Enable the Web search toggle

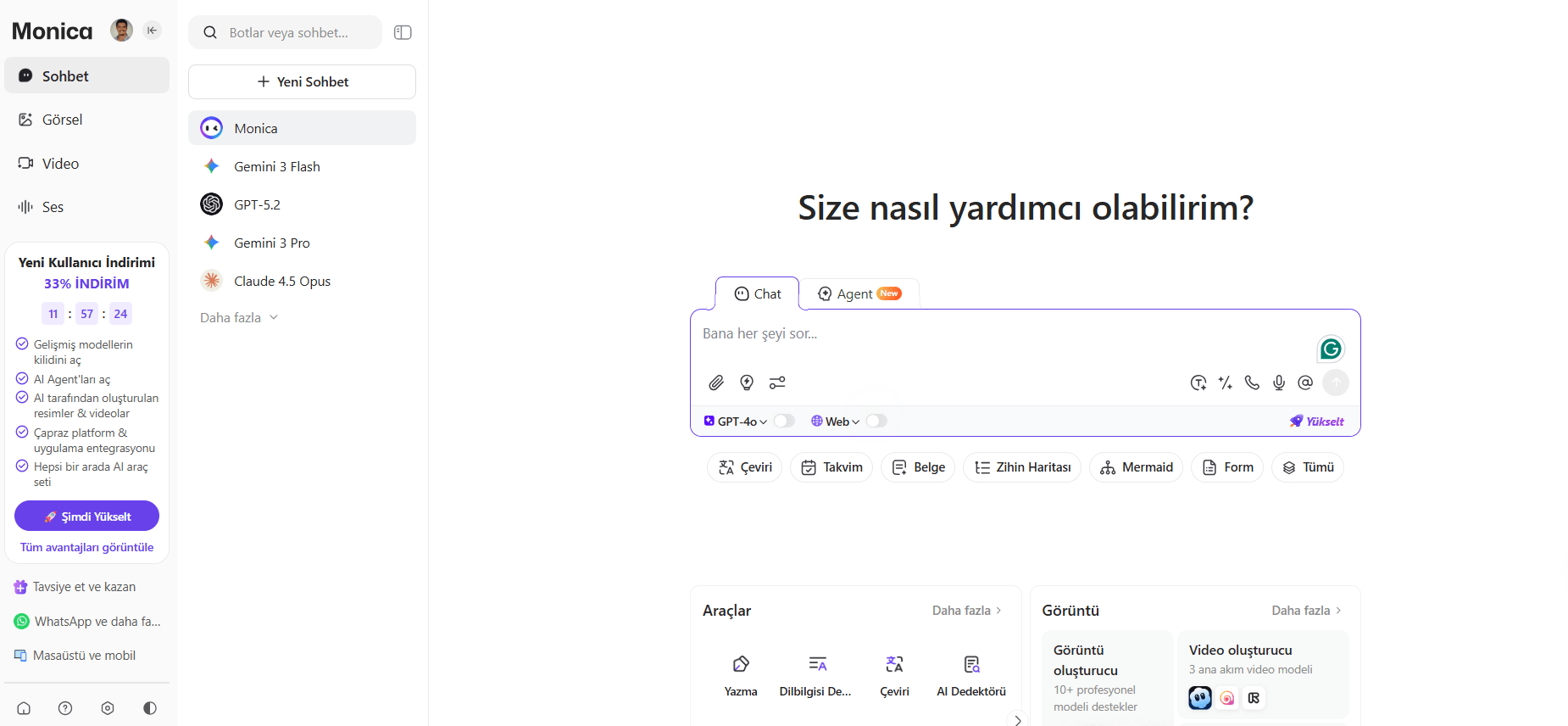(876, 421)
